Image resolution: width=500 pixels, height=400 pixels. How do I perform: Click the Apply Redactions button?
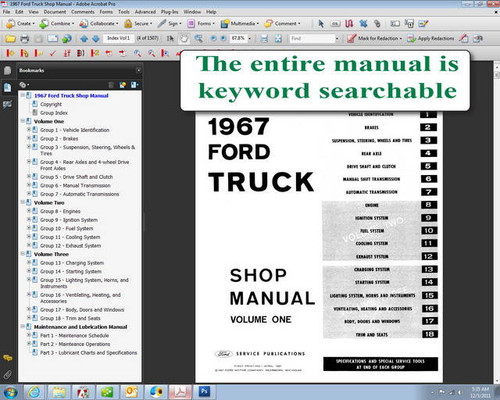tap(431, 39)
